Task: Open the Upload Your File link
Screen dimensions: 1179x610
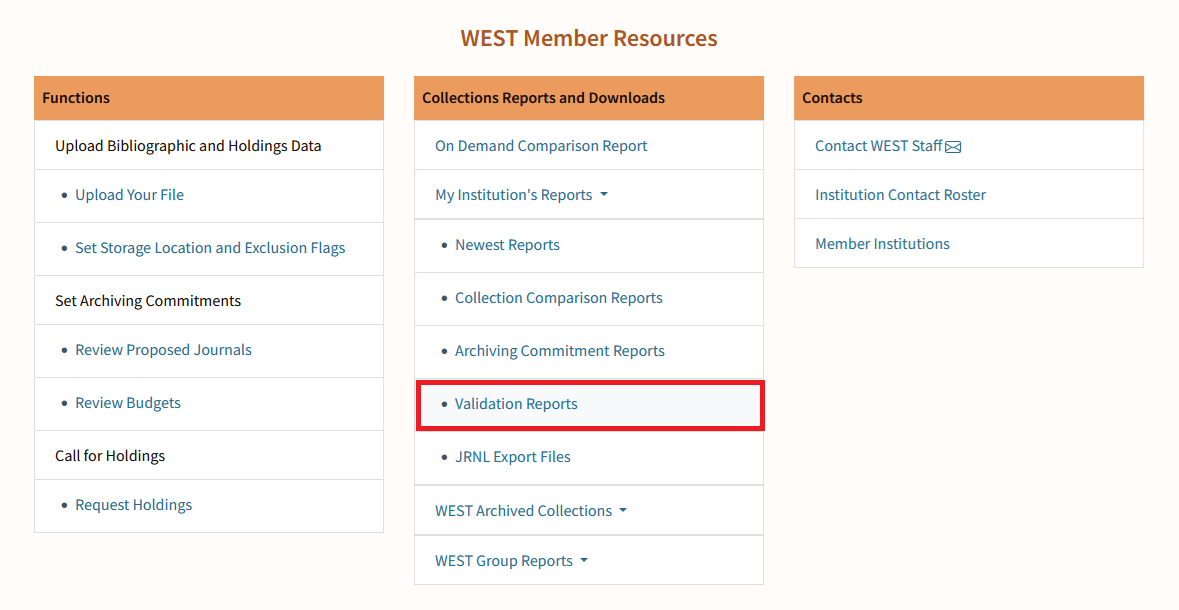Action: click(129, 195)
